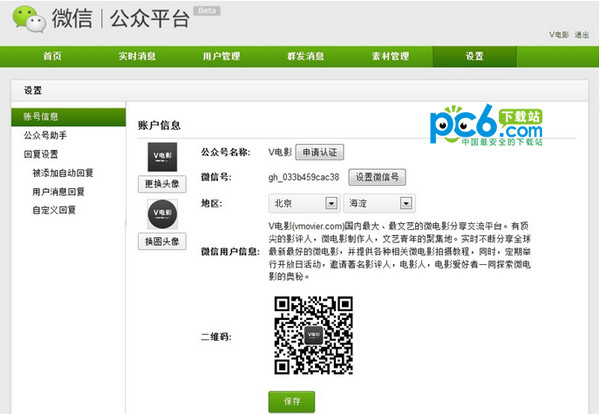The image size is (600, 414).
Task: Click the 二维码 label
Action: point(216,337)
